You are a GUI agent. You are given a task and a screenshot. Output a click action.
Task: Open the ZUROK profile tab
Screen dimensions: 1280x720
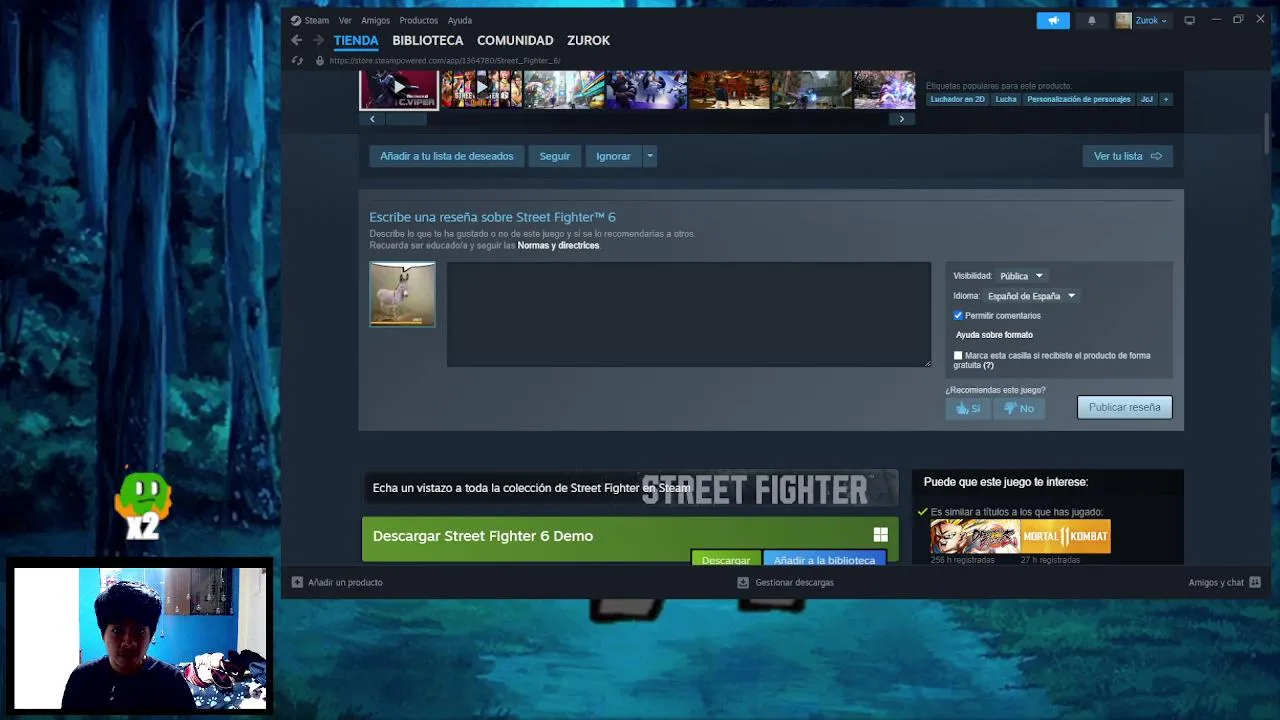[588, 40]
